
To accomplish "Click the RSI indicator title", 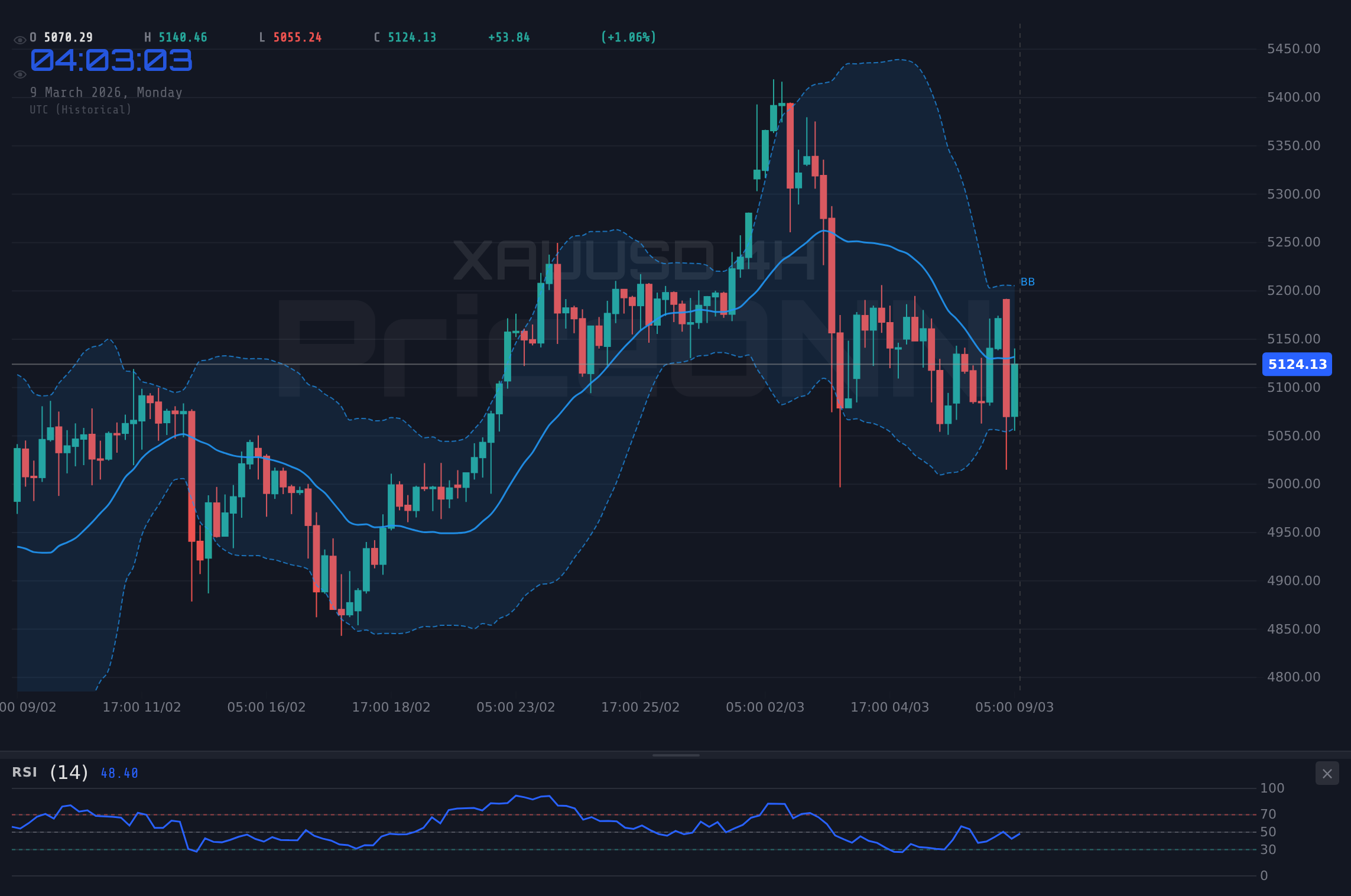I will point(25,772).
